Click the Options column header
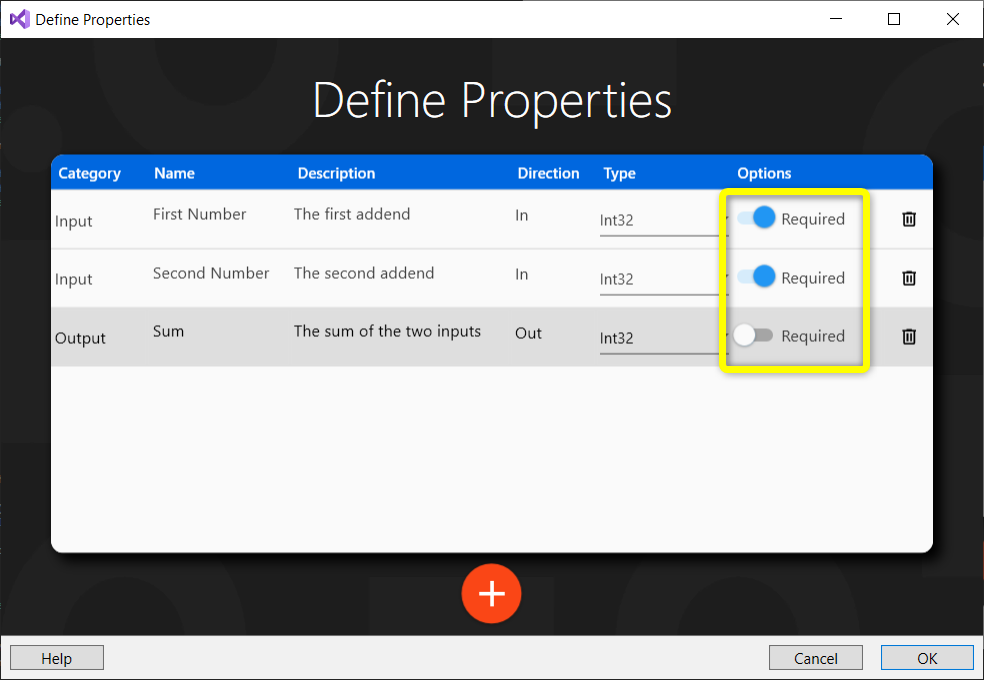984x680 pixels. coord(764,172)
